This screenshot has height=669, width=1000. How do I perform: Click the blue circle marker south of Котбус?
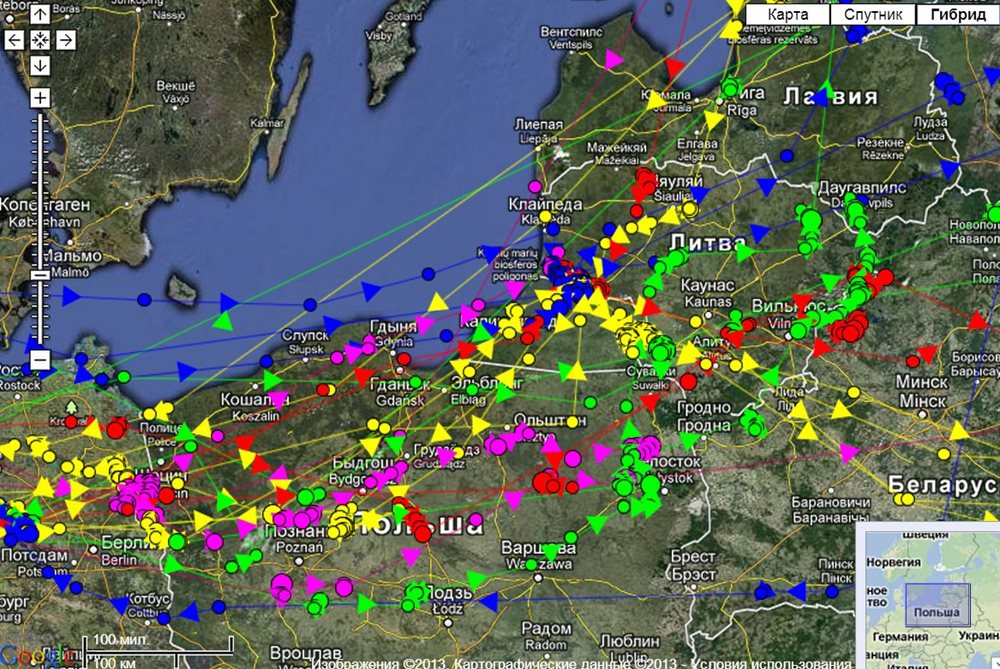click(163, 618)
